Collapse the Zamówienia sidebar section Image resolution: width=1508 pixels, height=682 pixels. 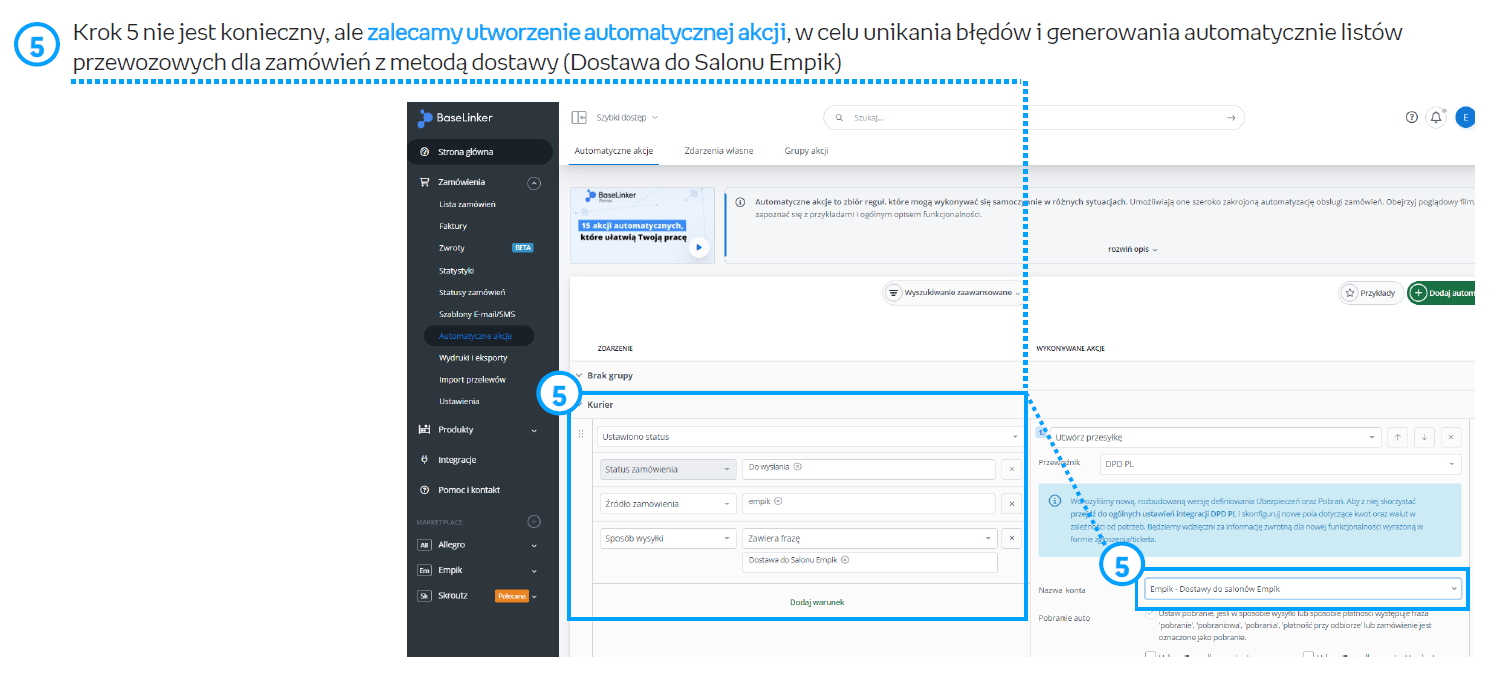tap(534, 183)
